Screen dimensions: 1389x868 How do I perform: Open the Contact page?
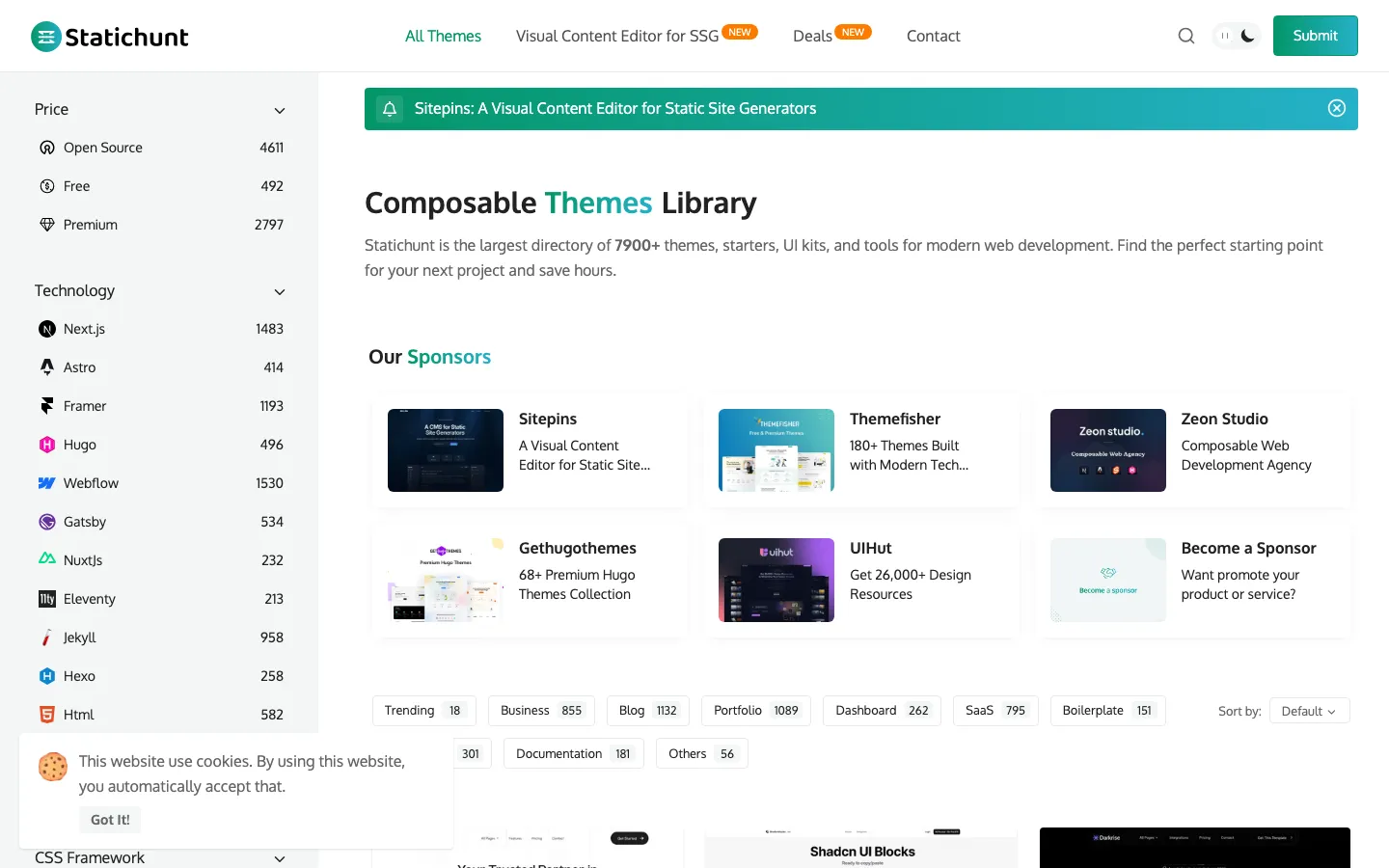(933, 36)
